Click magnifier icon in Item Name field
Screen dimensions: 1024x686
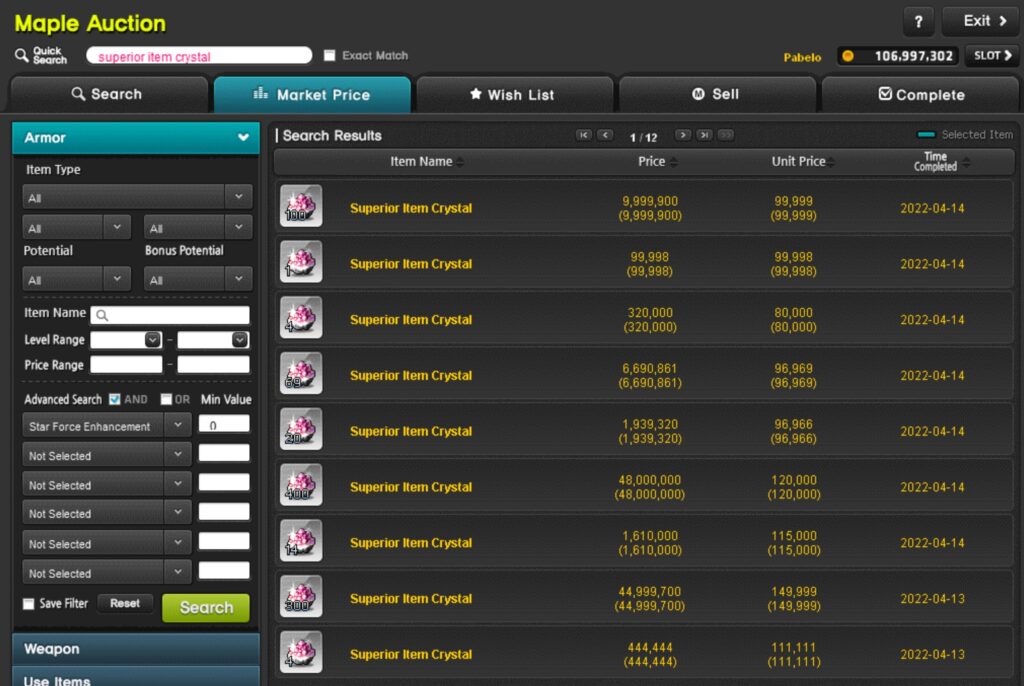click(x=102, y=316)
